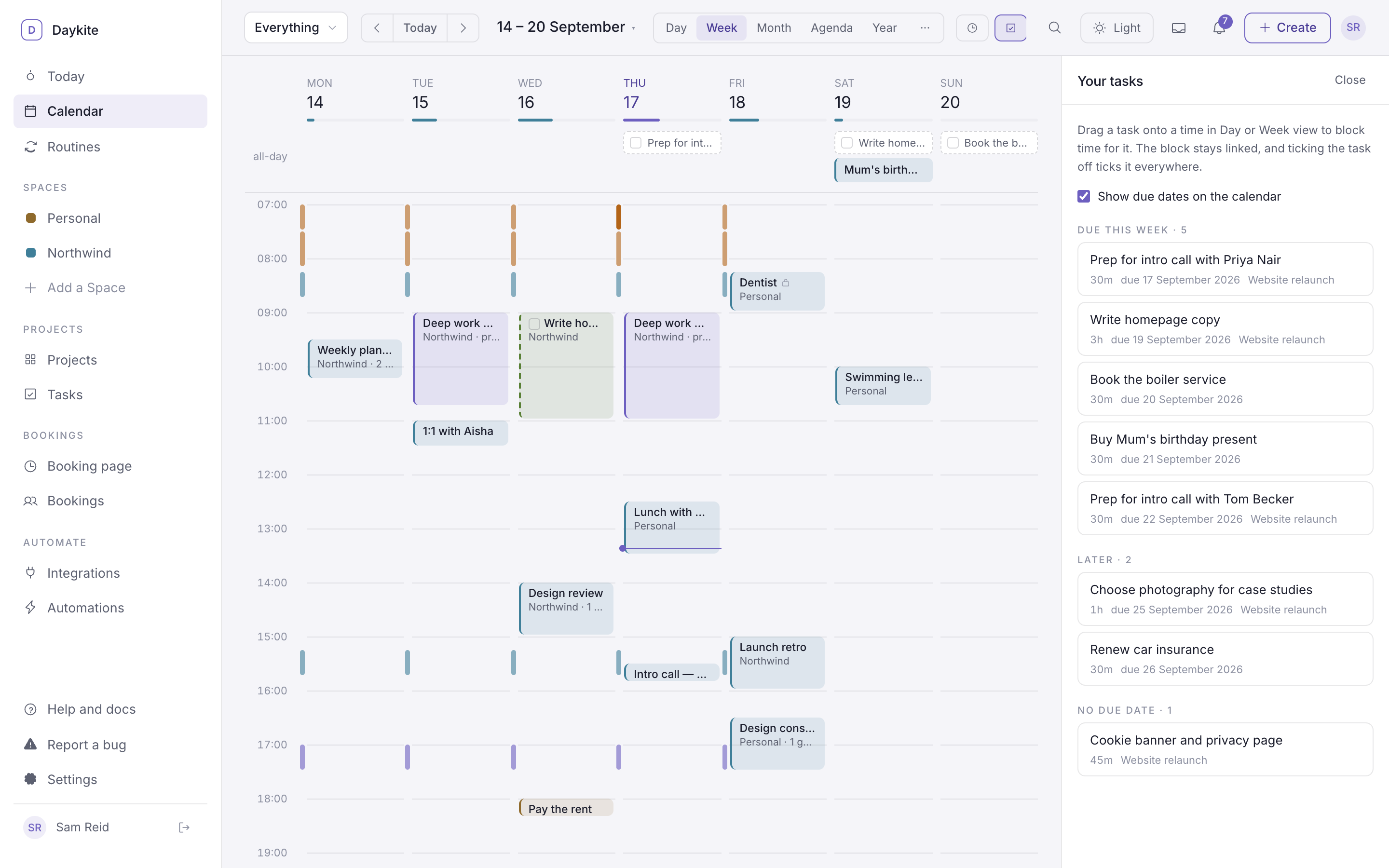This screenshot has height=868, width=1389.
Task: Open Bookings people item
Action: (110, 501)
